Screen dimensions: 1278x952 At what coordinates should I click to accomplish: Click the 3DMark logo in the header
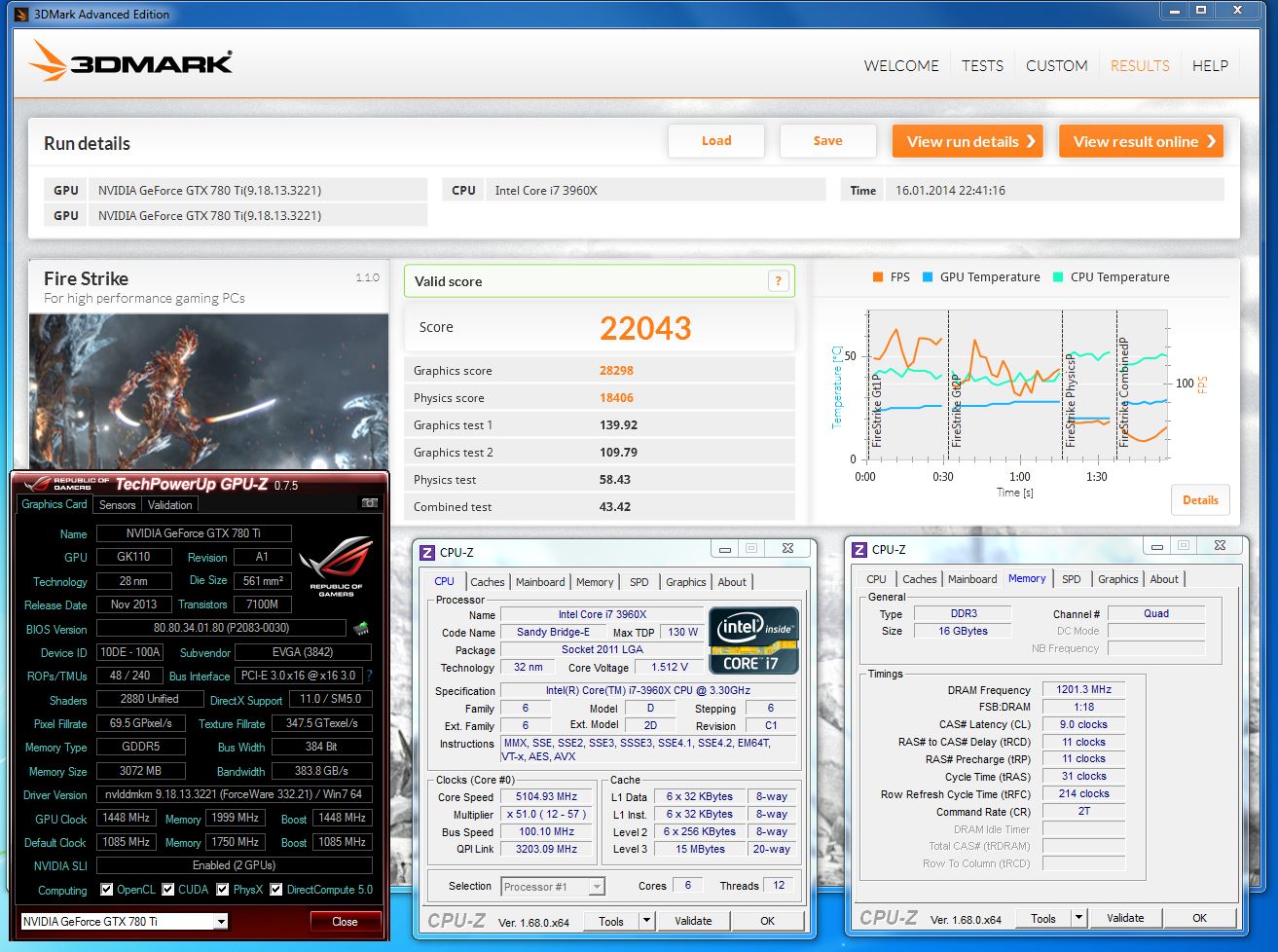130,61
